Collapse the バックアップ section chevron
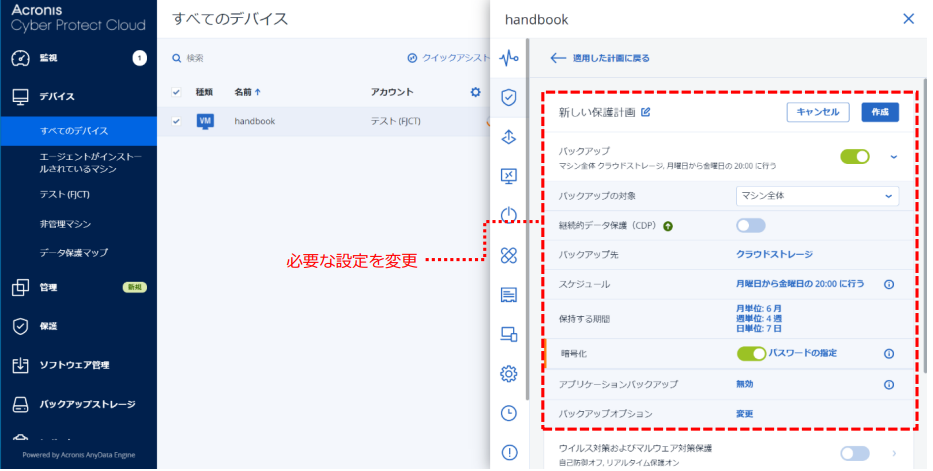Viewport: 933px width, 471px height. point(893,156)
